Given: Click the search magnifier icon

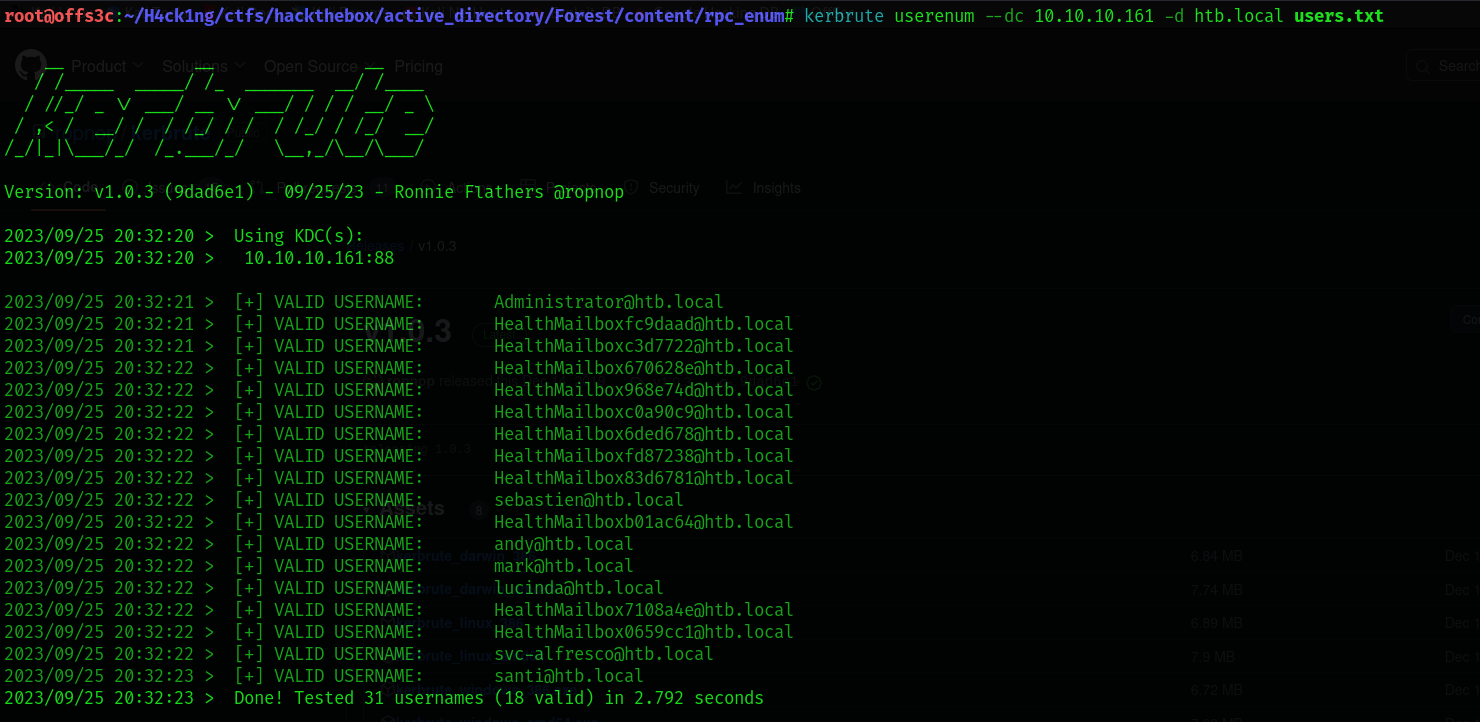Looking at the screenshot, I should (x=1422, y=66).
